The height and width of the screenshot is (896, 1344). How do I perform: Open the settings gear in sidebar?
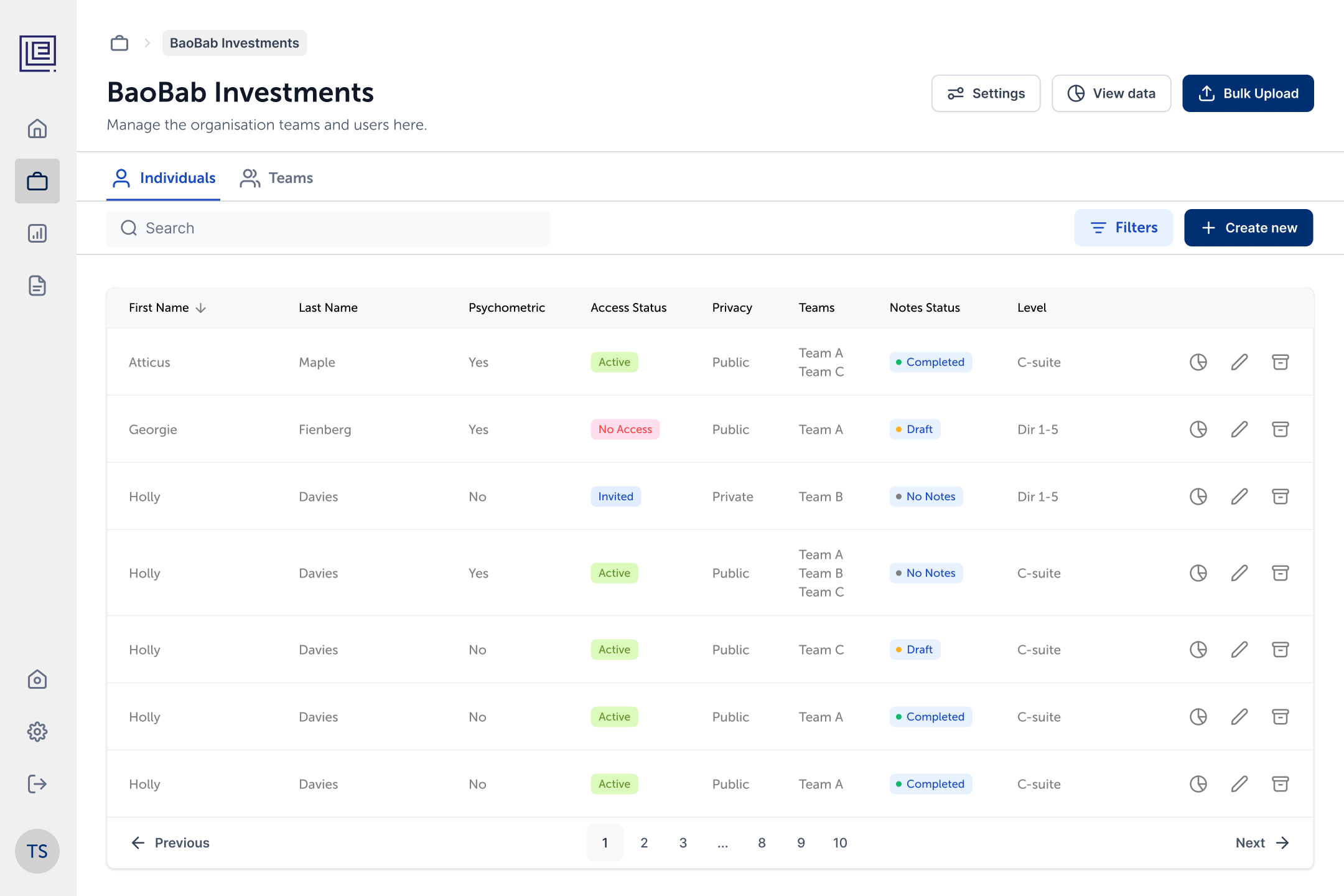point(37,732)
